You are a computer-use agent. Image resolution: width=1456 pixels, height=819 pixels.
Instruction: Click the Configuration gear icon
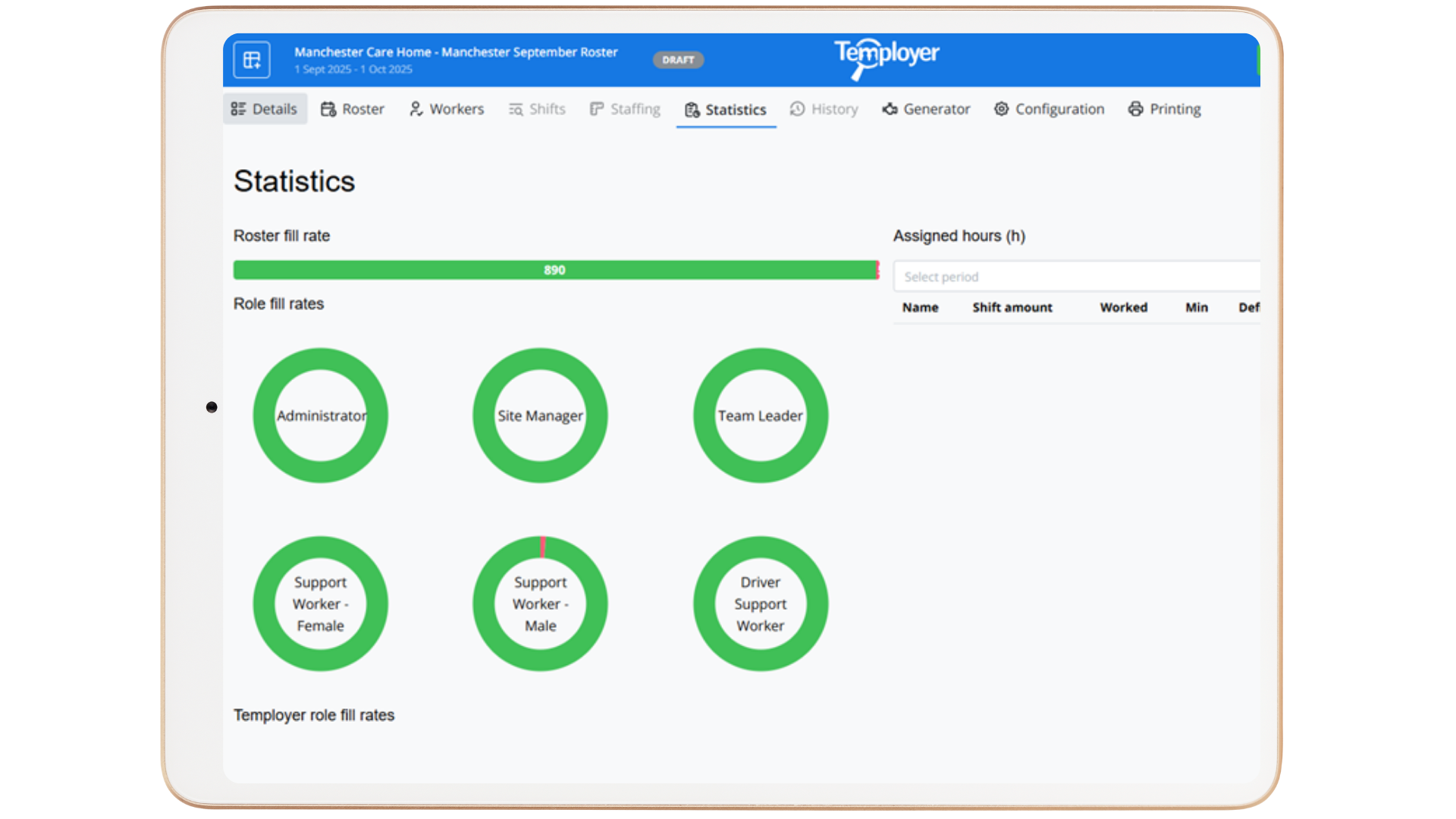point(1001,109)
